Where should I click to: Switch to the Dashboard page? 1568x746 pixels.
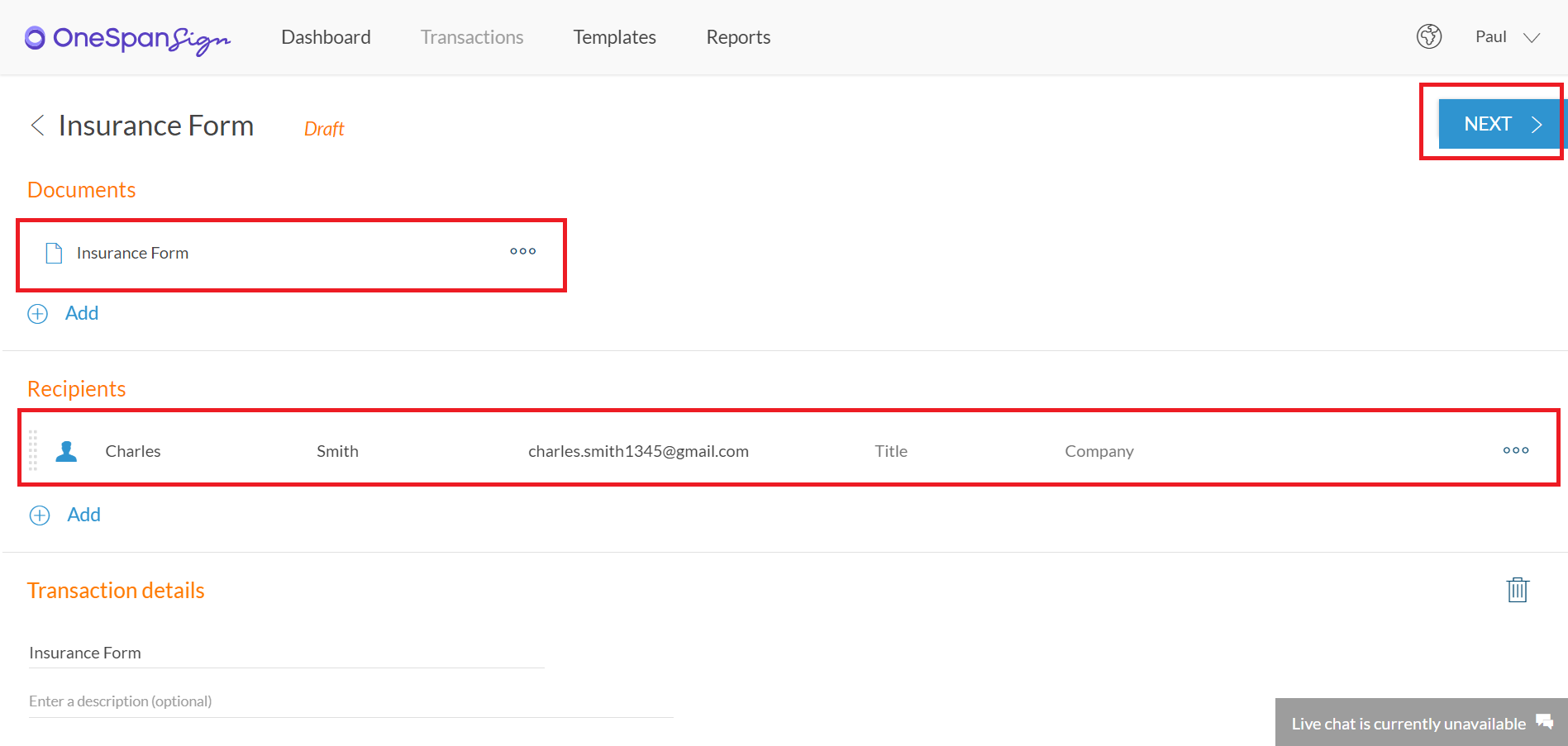pos(326,36)
